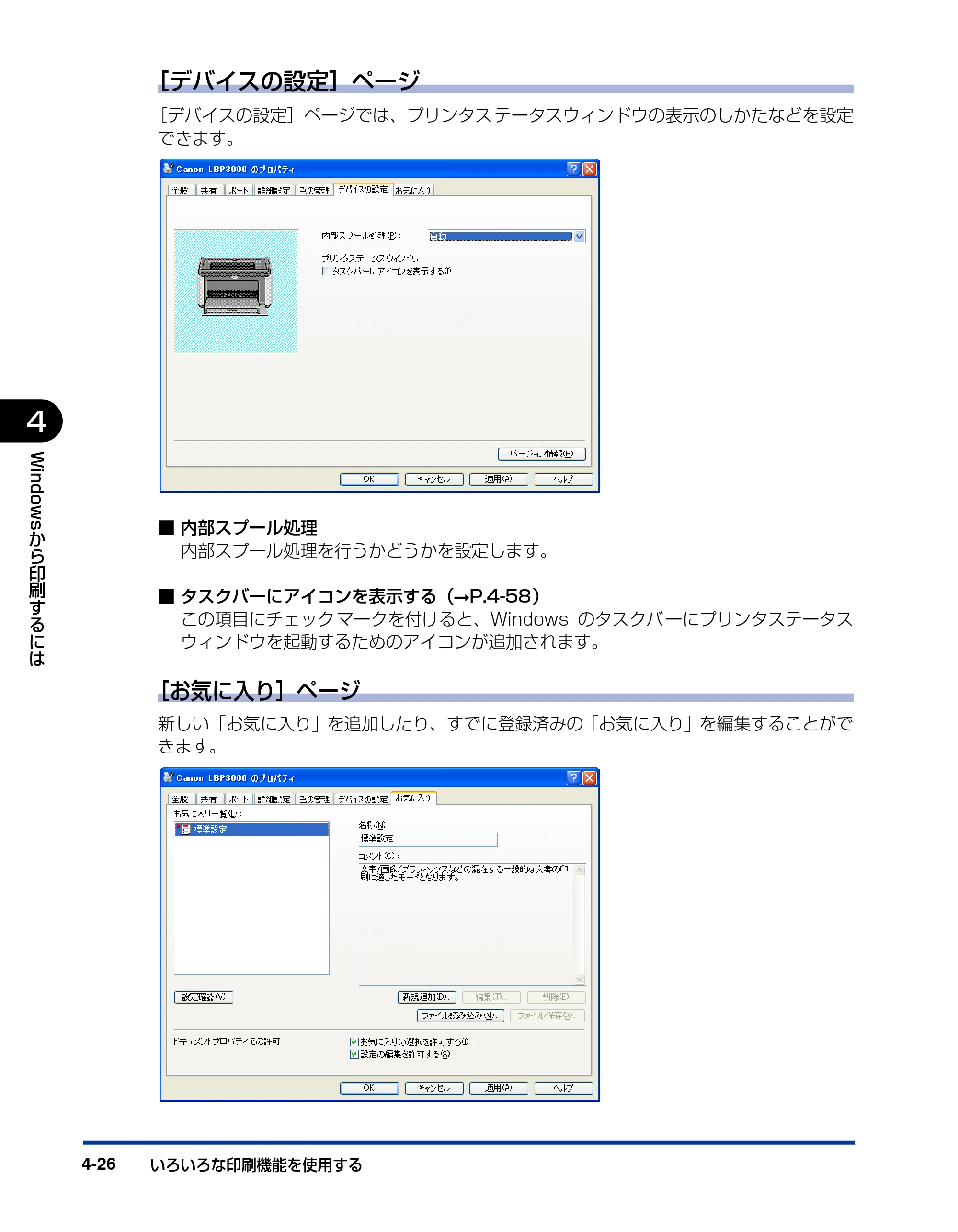Switch to the 全般 tab in the upper dialog
This screenshot has width=958, height=1232.
(x=181, y=191)
